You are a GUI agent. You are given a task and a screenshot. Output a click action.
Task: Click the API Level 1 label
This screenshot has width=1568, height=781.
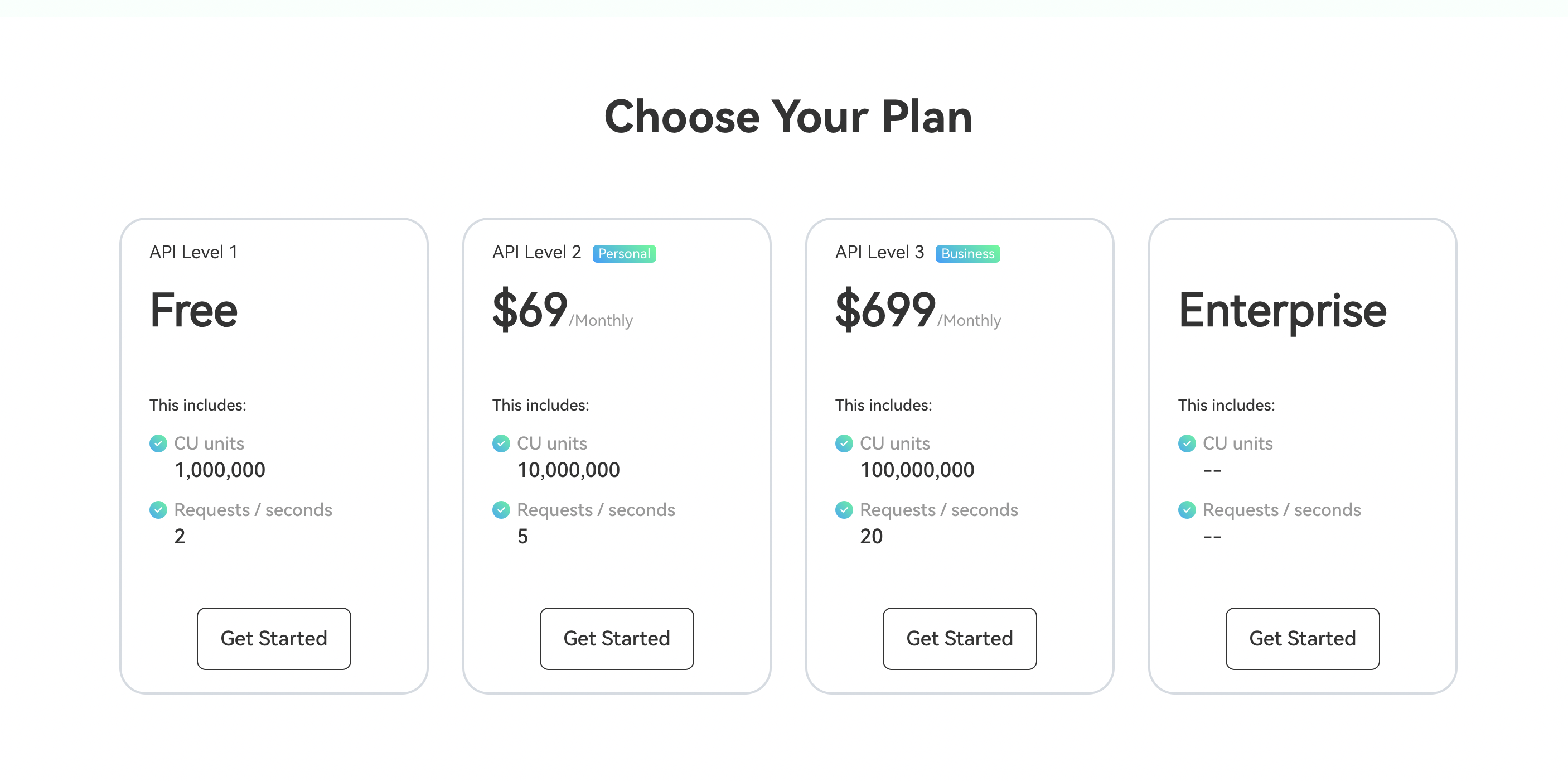(x=193, y=252)
